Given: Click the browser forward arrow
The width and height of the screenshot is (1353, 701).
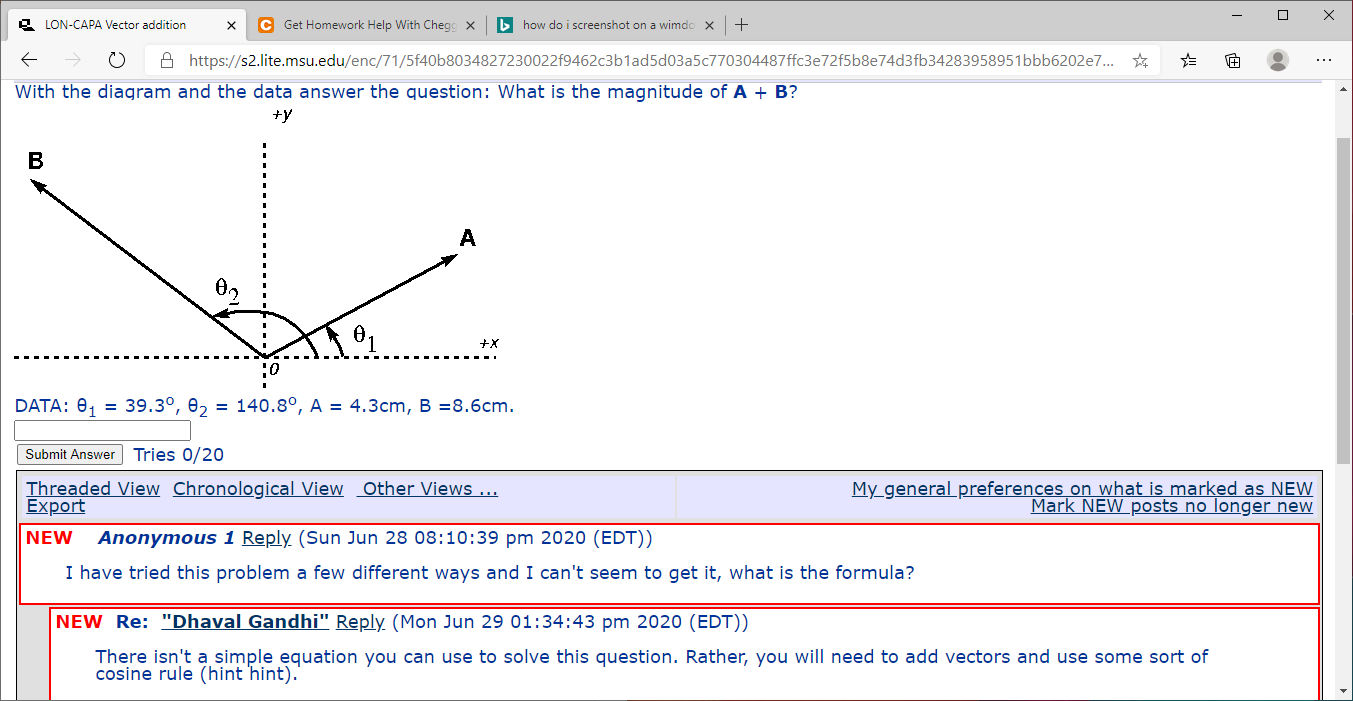Looking at the screenshot, I should coord(72,60).
